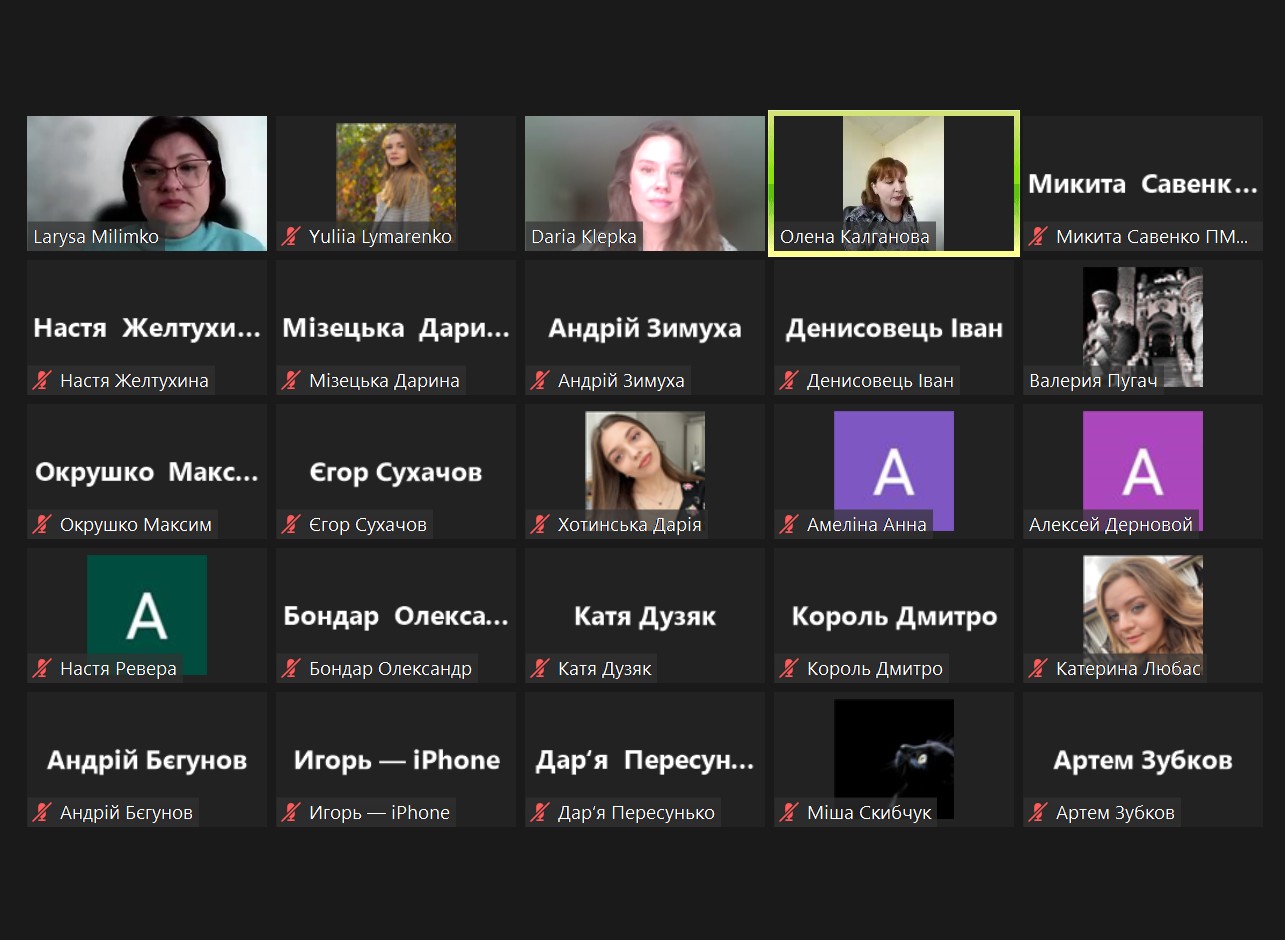1285x940 pixels.
Task: Click large name text Бондар Олекса…
Action: point(396,616)
